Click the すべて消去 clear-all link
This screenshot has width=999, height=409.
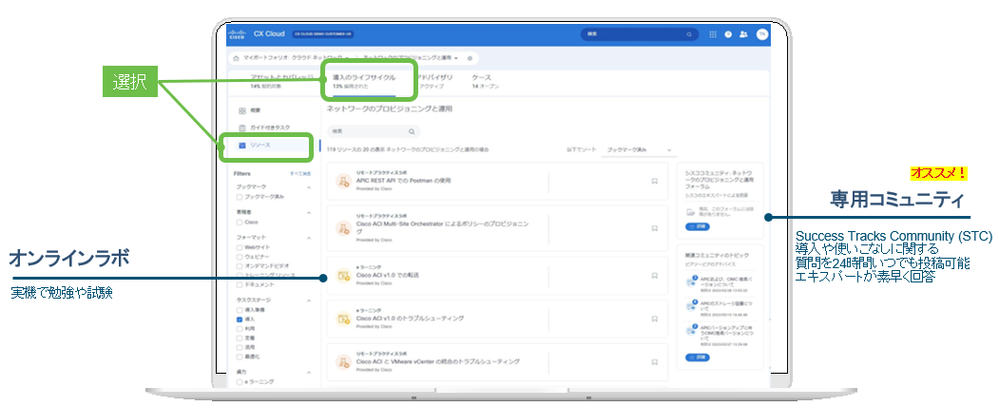[x=301, y=173]
